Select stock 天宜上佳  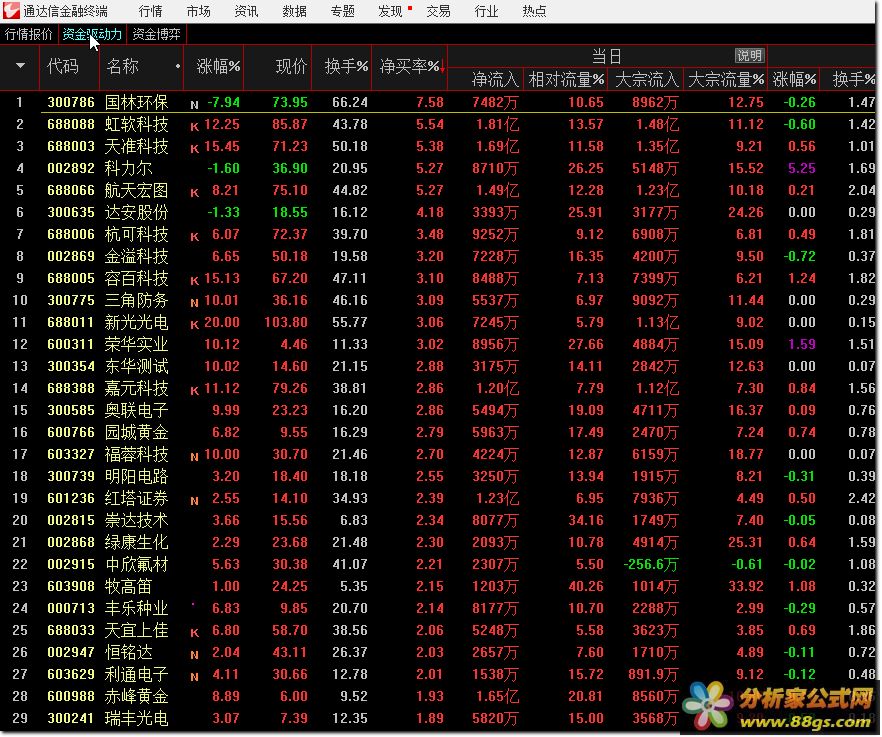pos(137,630)
